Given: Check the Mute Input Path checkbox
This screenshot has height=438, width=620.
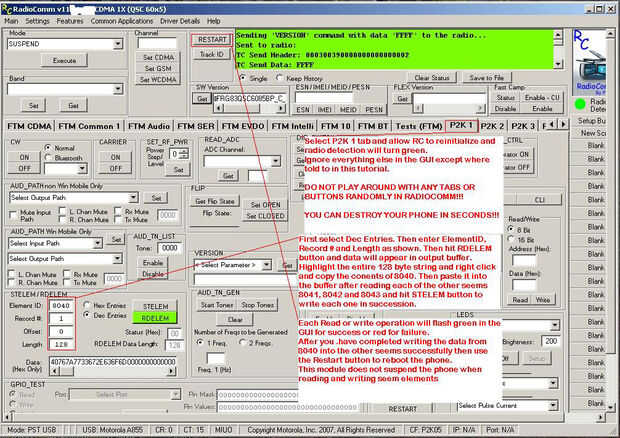Looking at the screenshot, I should click(x=13, y=215).
